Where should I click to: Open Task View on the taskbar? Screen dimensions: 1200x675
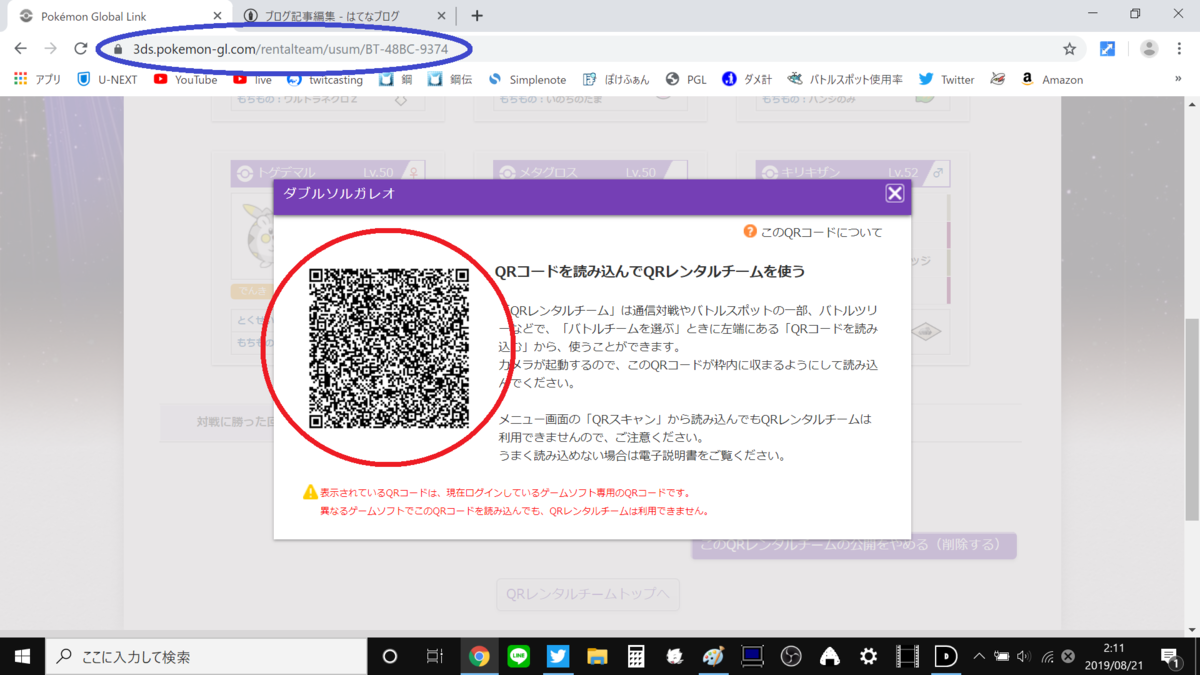435,656
